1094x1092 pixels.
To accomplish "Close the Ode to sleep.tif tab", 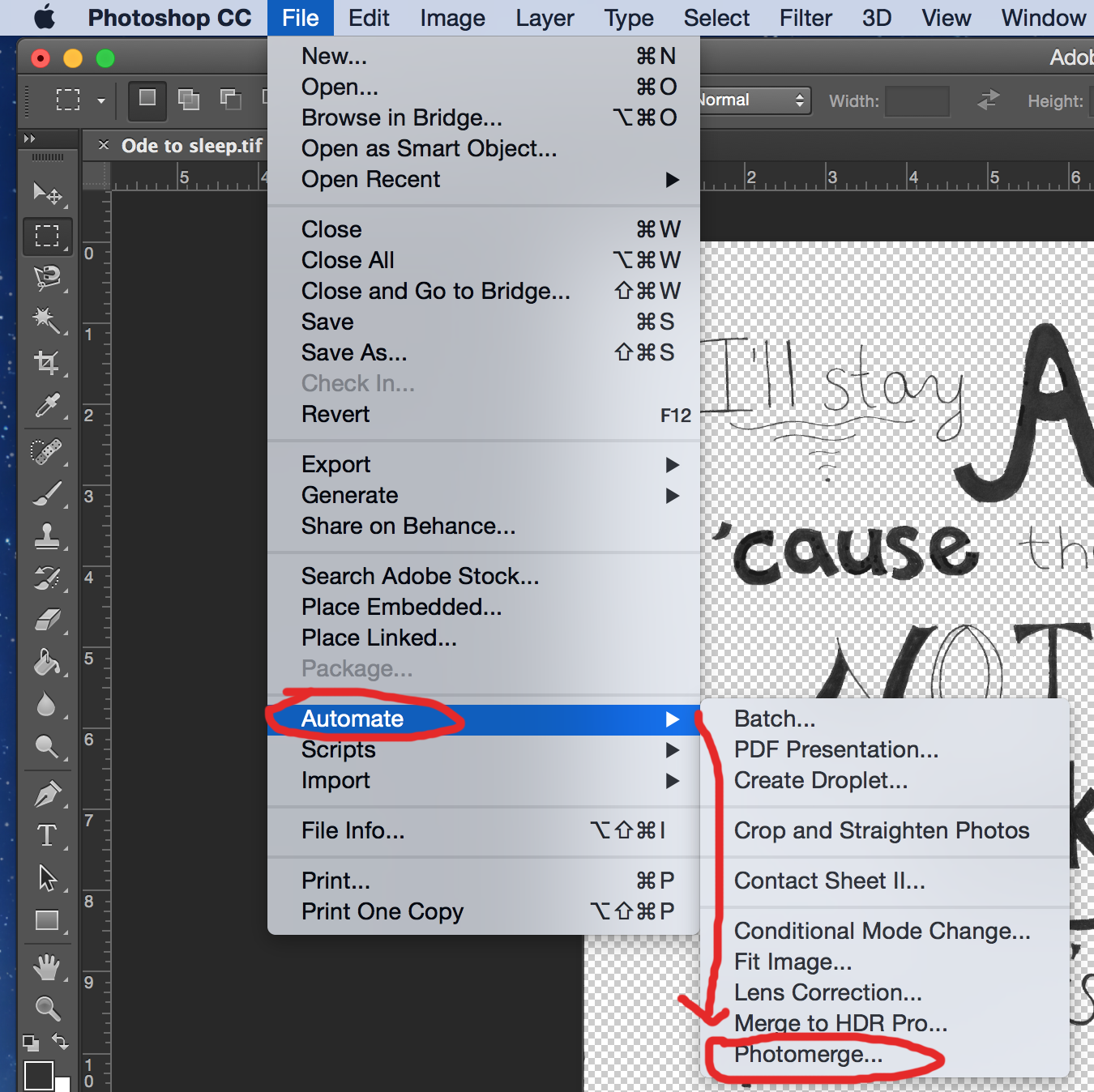I will point(104,145).
